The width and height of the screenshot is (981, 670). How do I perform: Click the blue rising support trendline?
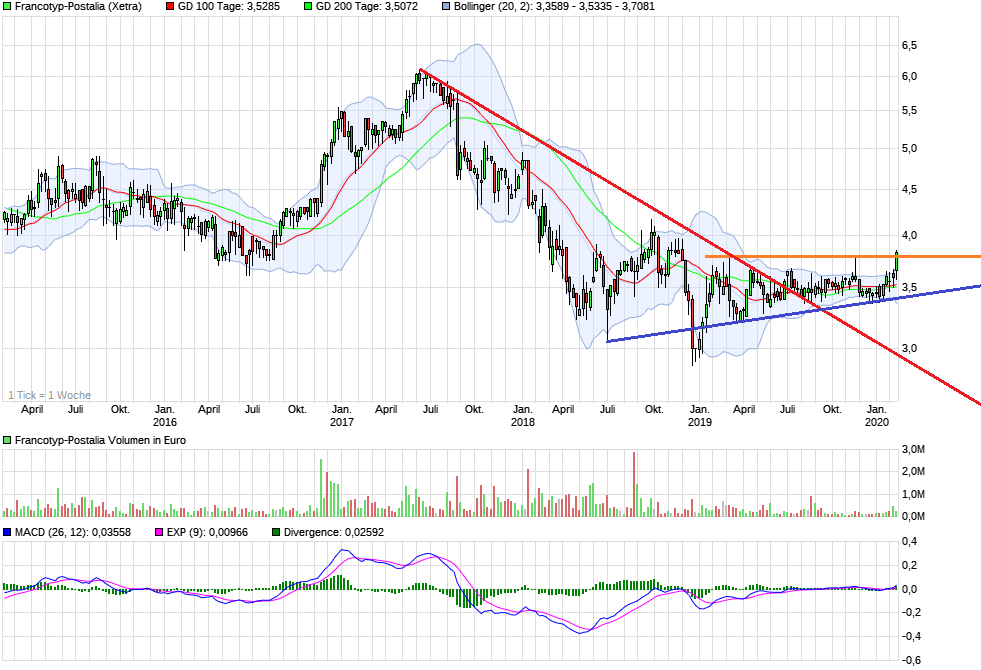794,313
